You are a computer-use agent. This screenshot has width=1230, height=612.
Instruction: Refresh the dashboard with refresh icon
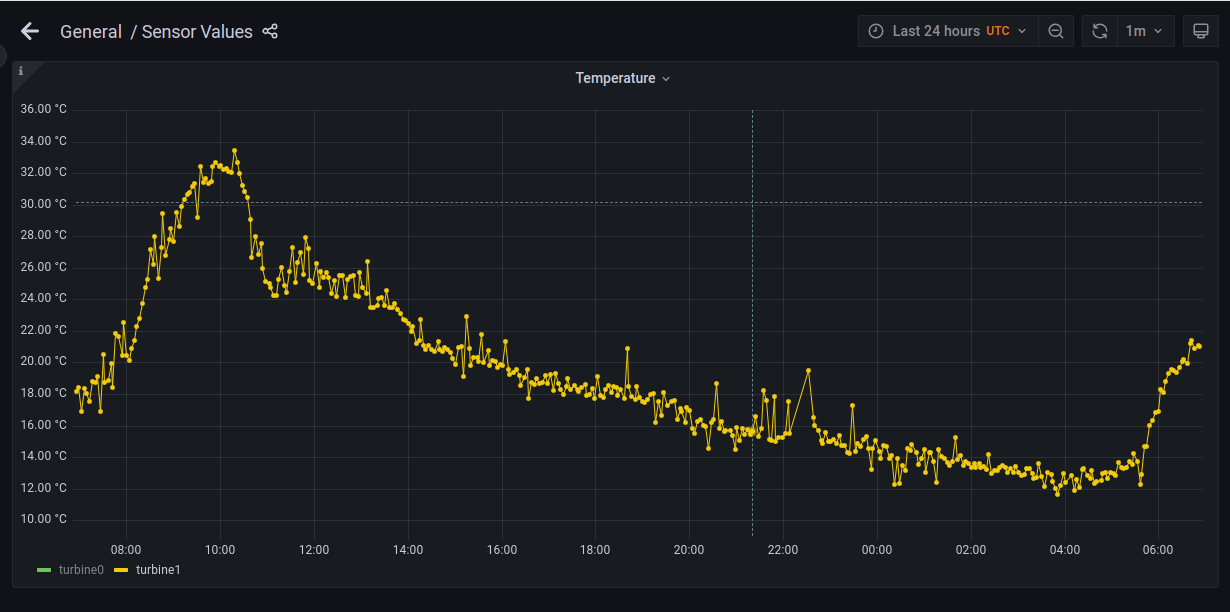(1100, 31)
